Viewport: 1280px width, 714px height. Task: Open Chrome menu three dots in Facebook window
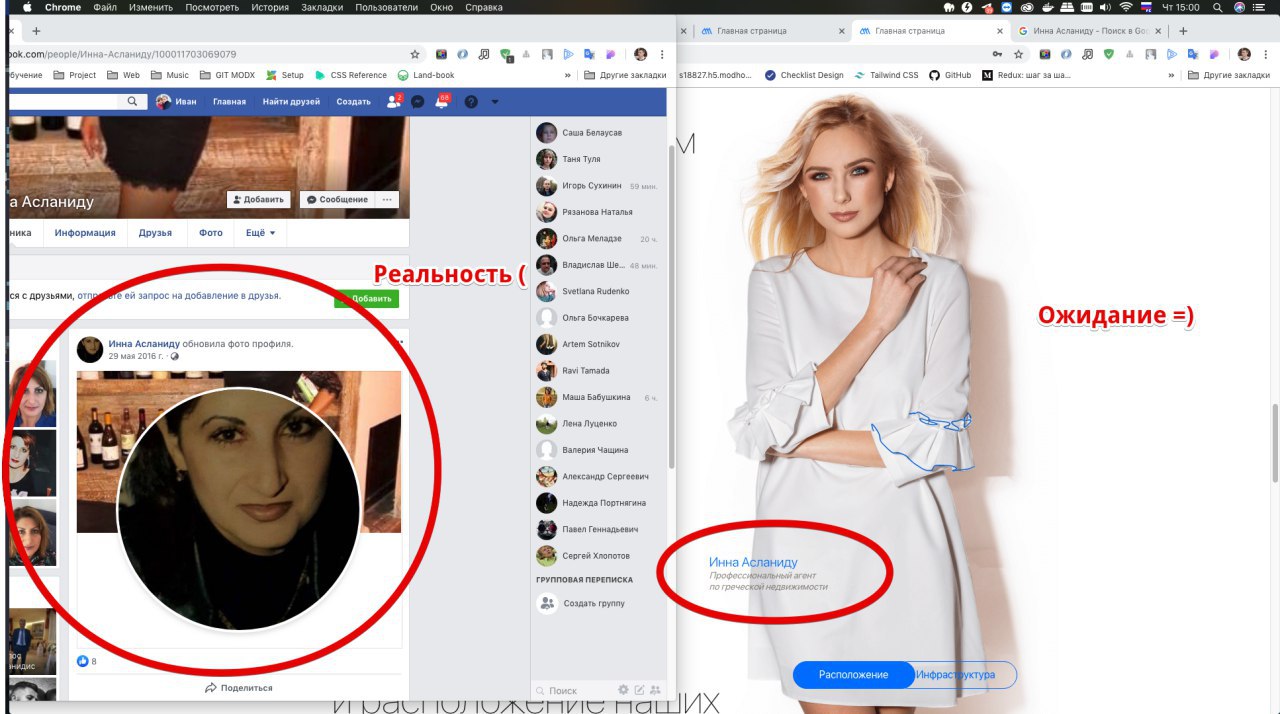pos(663,54)
